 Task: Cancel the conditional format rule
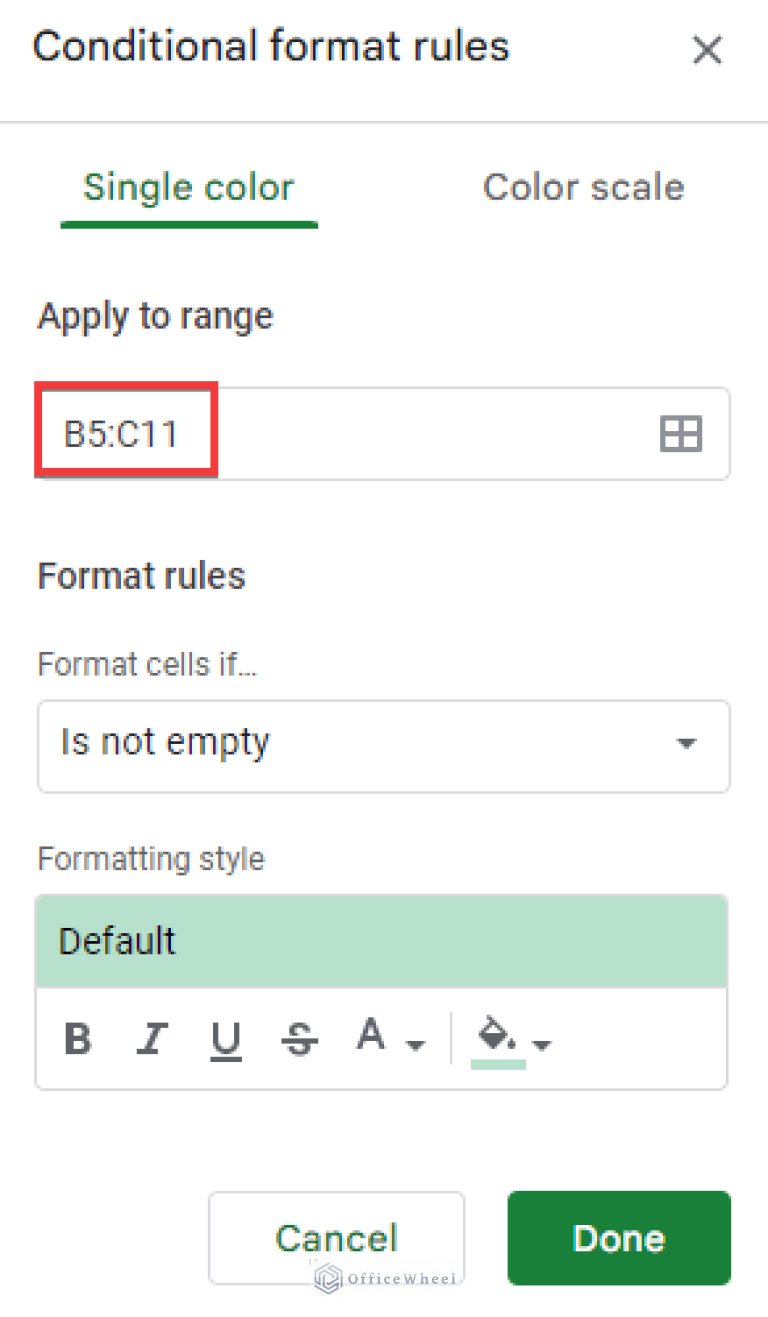pyautogui.click(x=336, y=1238)
